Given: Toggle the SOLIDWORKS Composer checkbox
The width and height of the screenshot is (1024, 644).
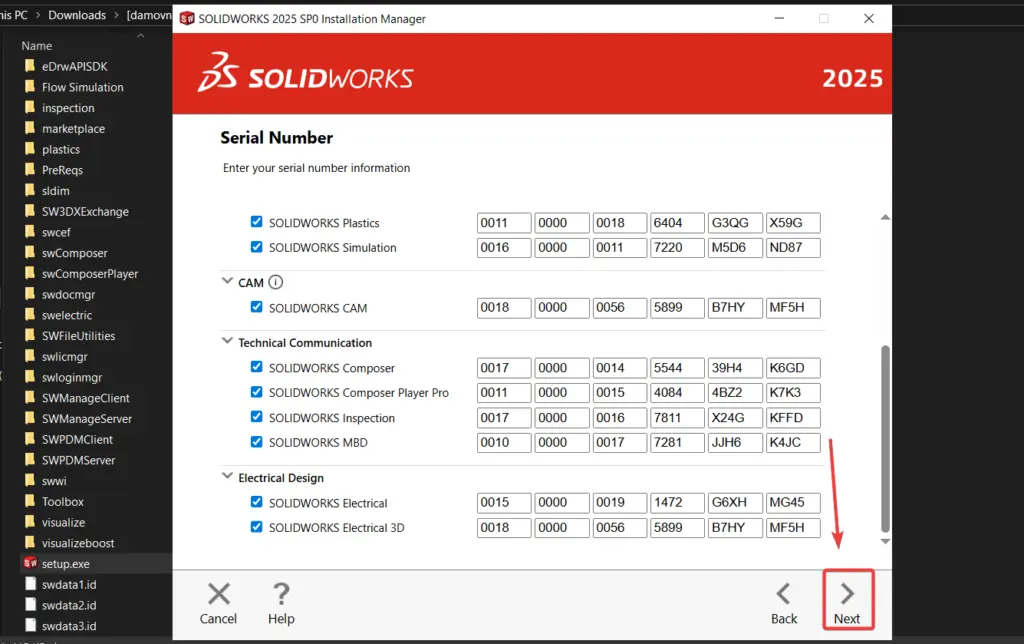Looking at the screenshot, I should tap(257, 367).
